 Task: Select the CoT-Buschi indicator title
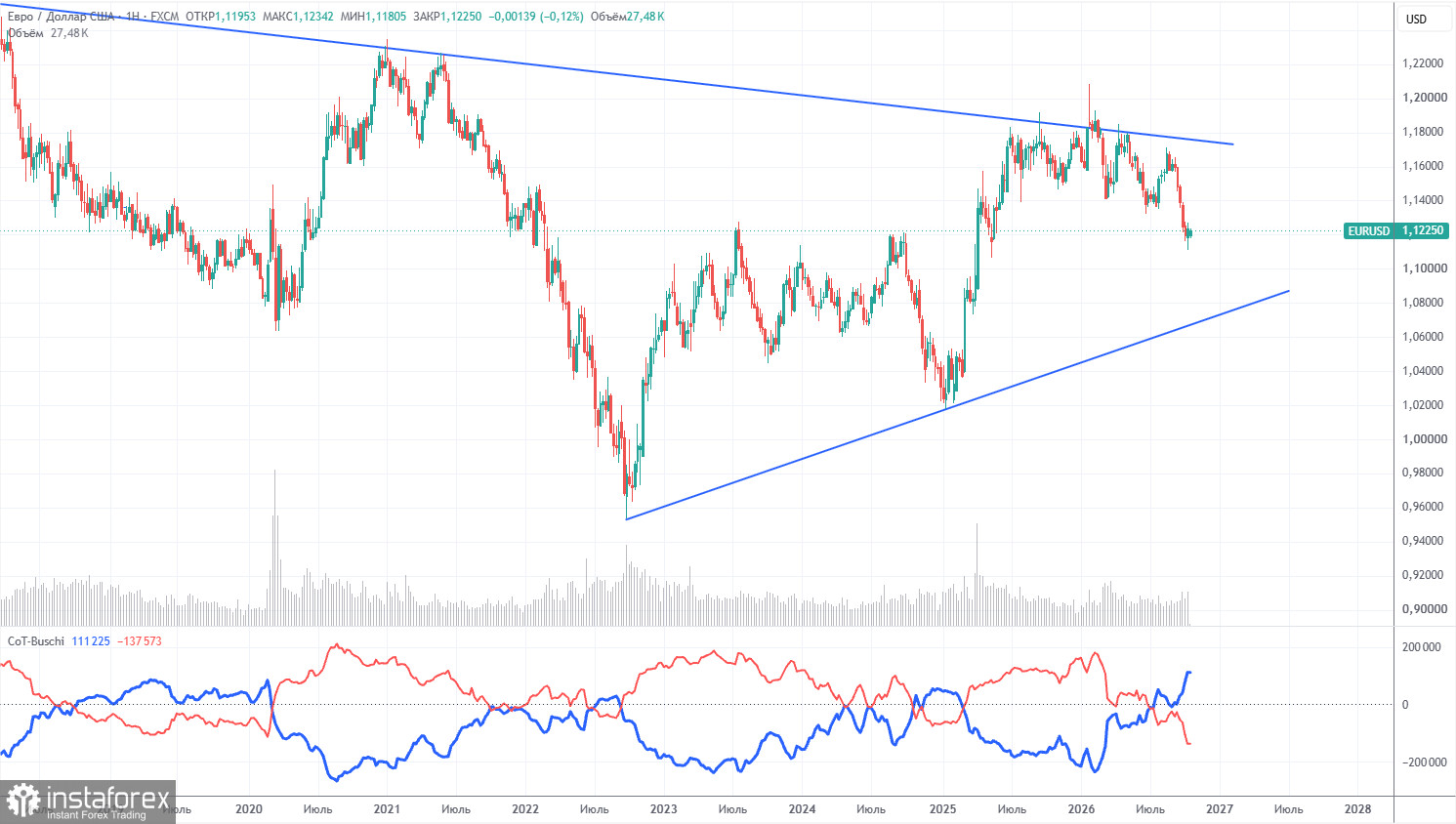point(36,641)
